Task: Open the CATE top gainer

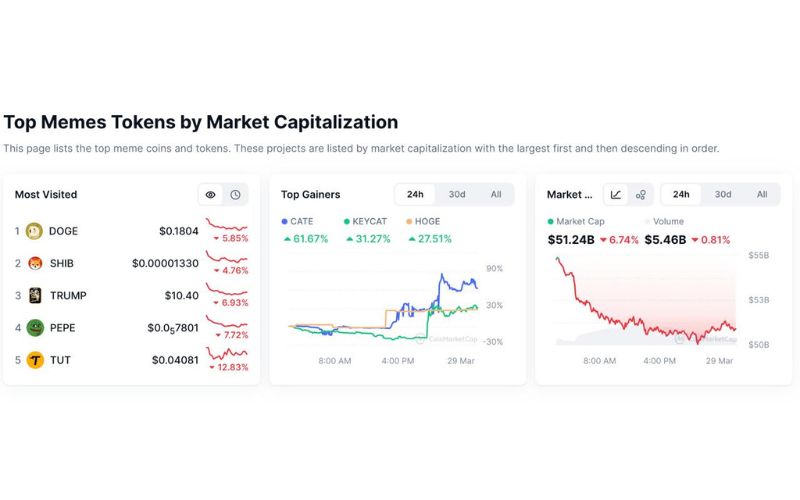Action: pos(302,221)
